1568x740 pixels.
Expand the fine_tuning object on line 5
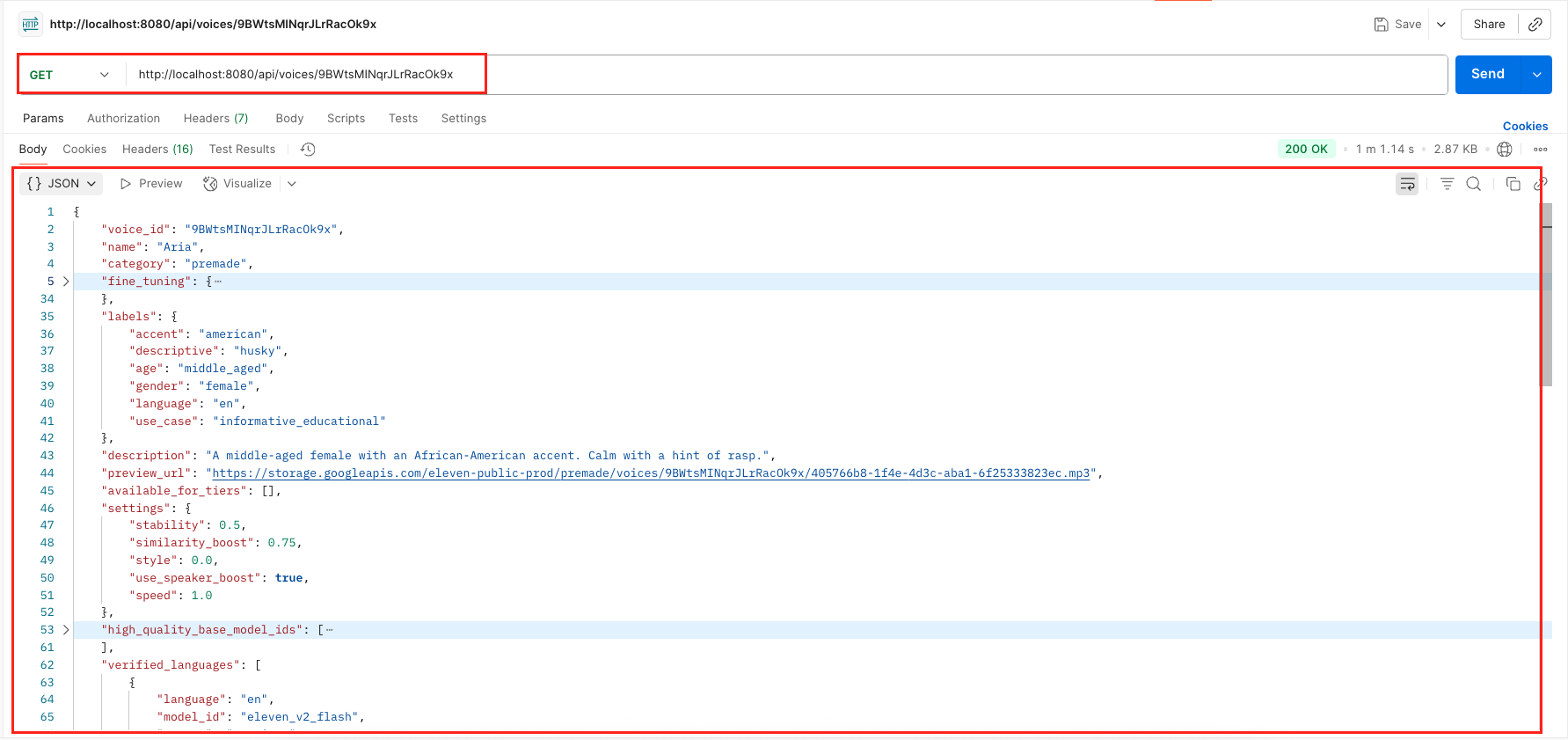(x=65, y=282)
